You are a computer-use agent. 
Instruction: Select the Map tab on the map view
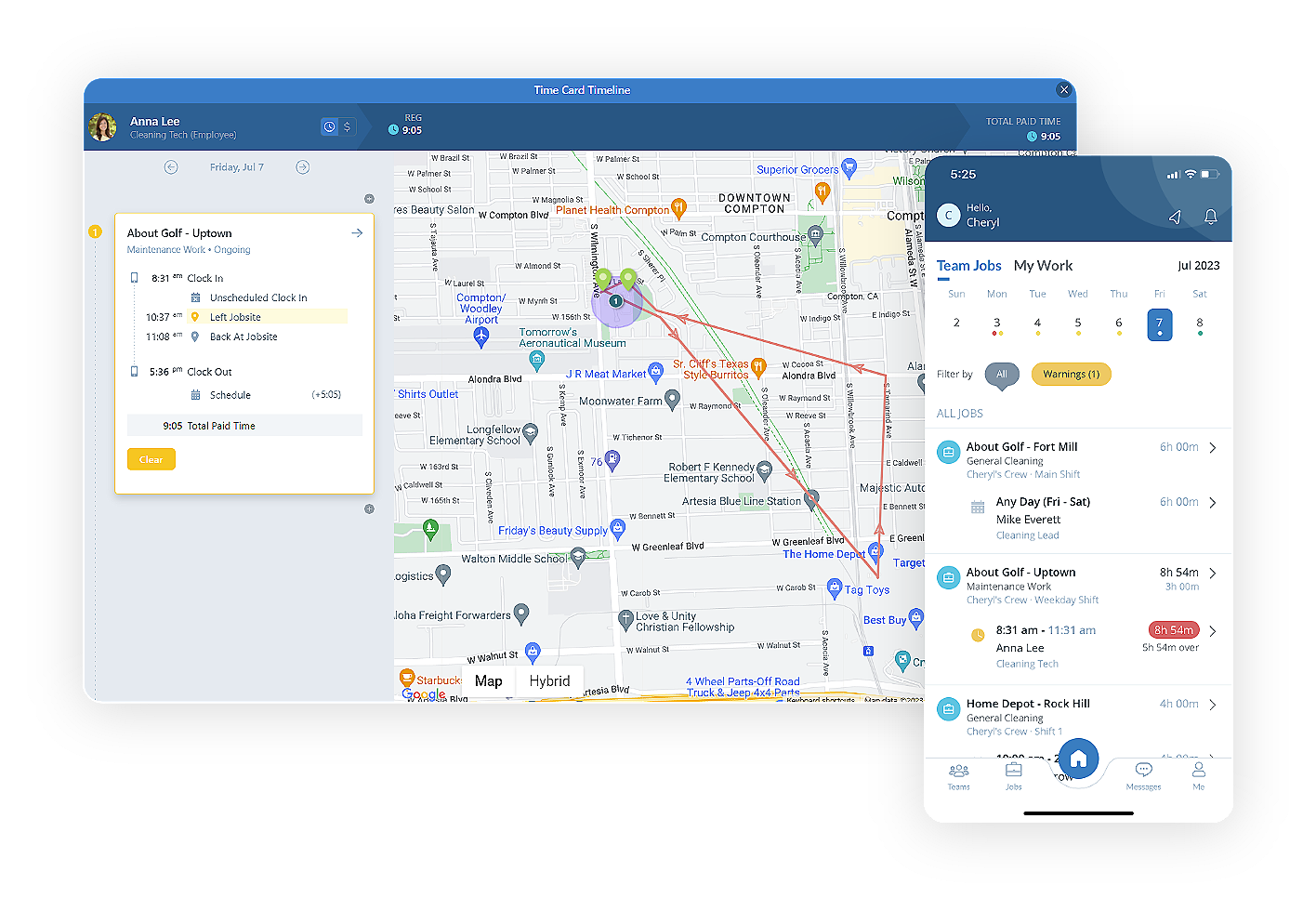pyautogui.click(x=488, y=680)
